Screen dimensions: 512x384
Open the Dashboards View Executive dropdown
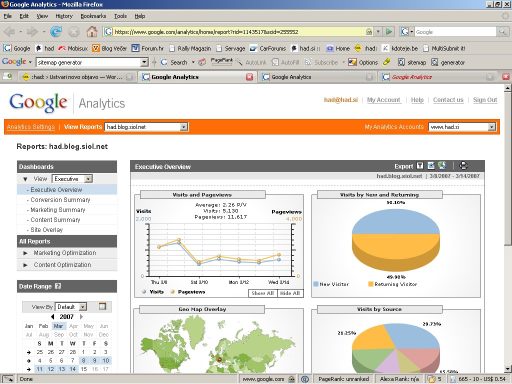pyautogui.click(x=88, y=179)
